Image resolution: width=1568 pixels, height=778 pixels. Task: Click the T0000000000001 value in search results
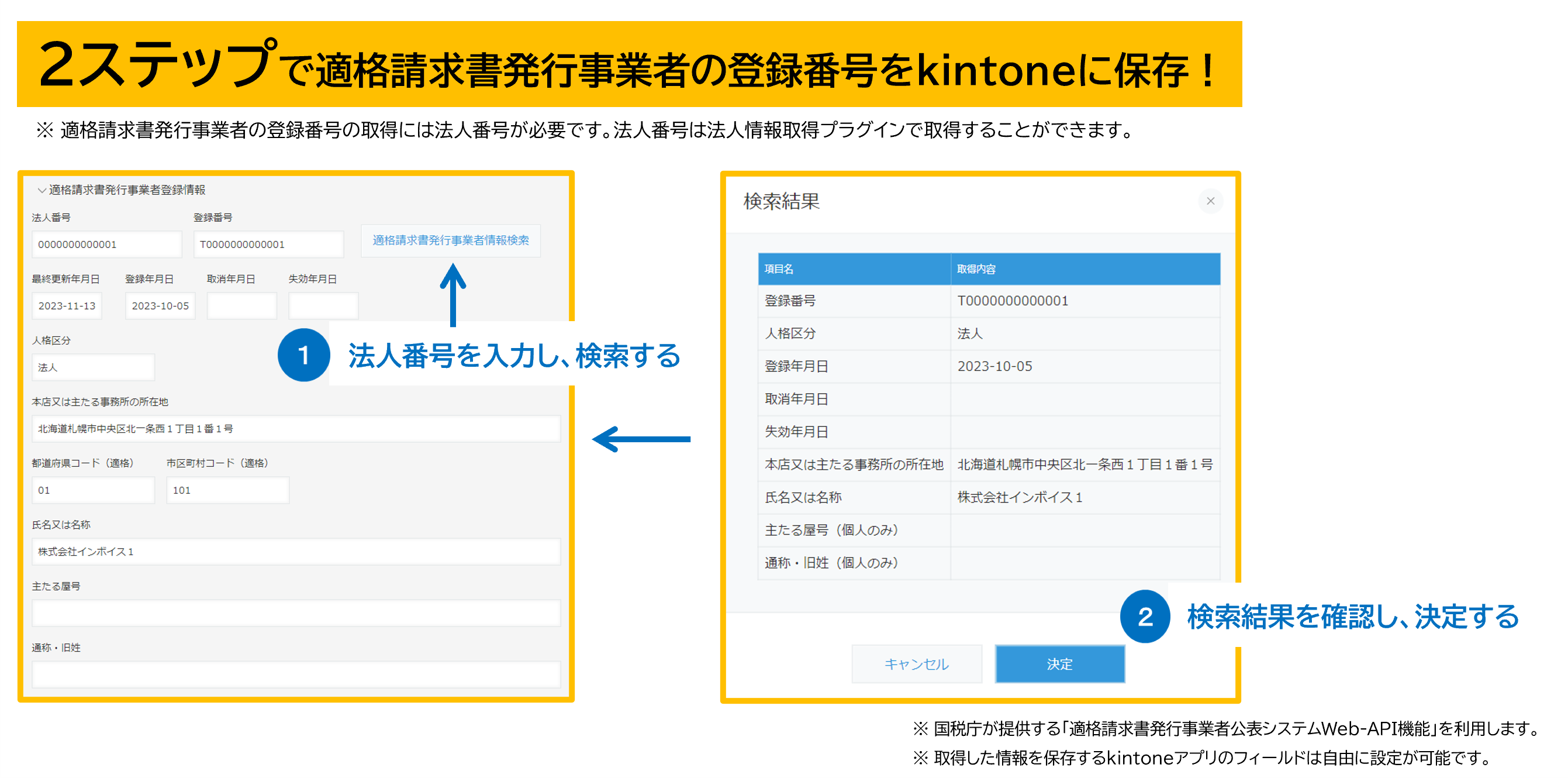(x=1012, y=301)
